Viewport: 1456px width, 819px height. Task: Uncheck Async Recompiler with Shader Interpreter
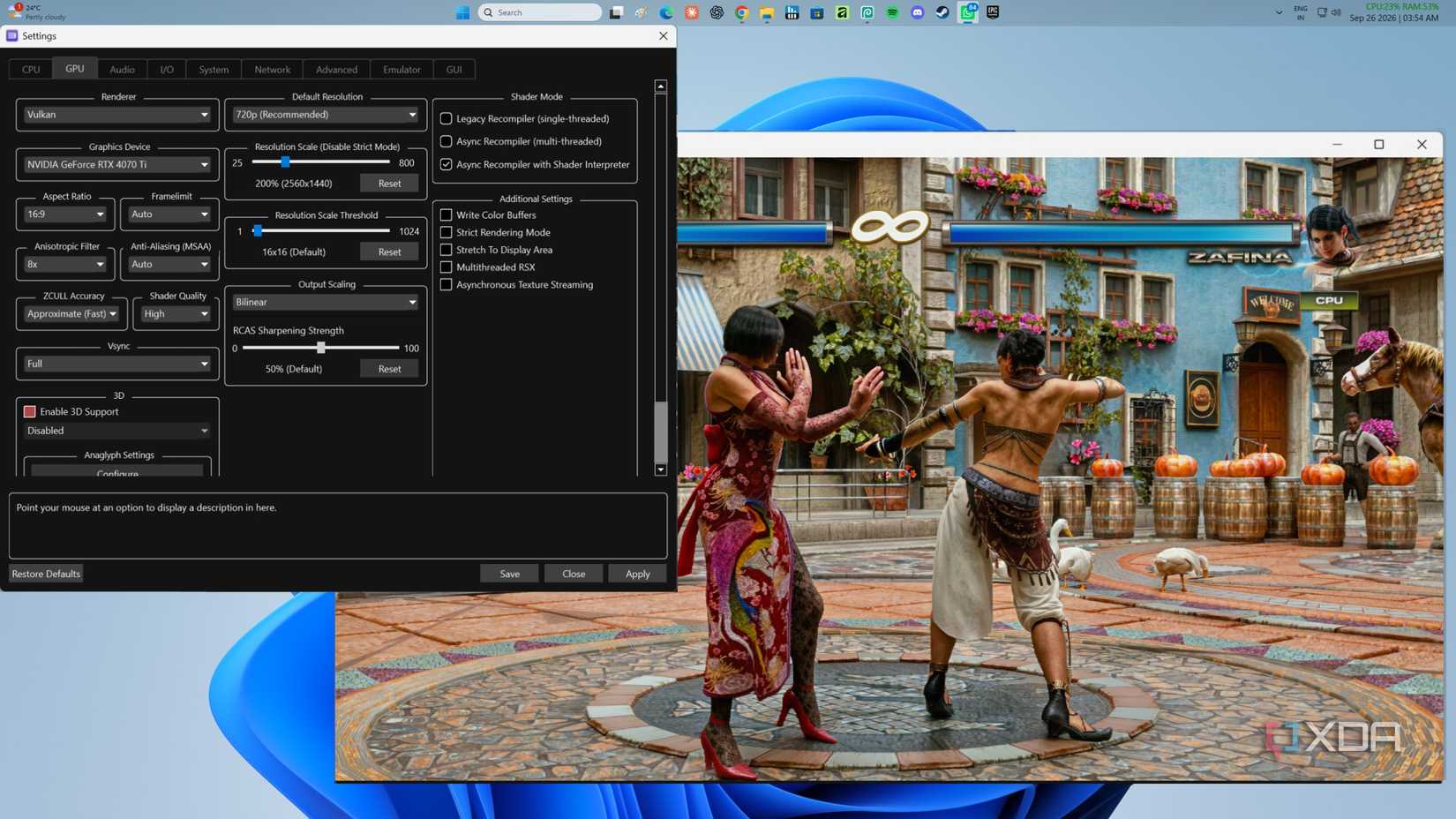tap(447, 164)
